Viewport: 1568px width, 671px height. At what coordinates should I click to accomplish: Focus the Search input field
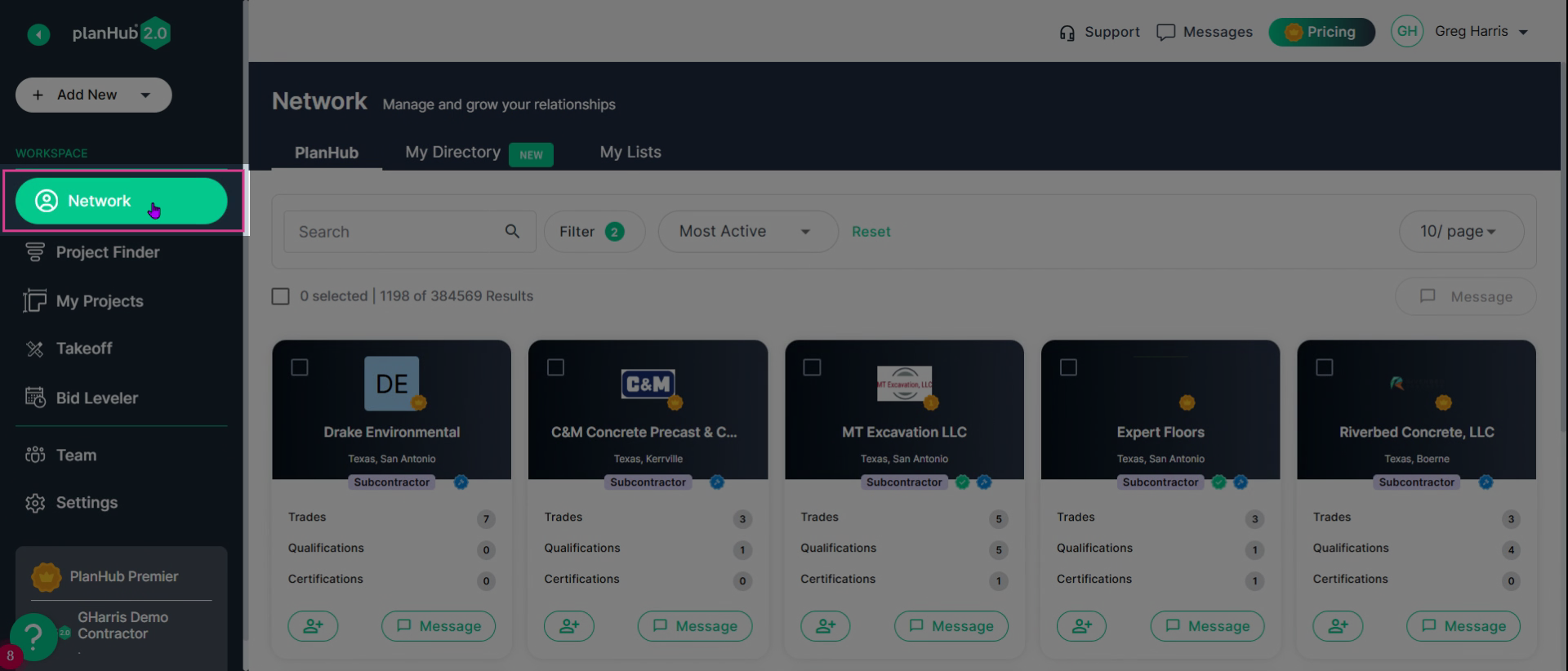410,232
